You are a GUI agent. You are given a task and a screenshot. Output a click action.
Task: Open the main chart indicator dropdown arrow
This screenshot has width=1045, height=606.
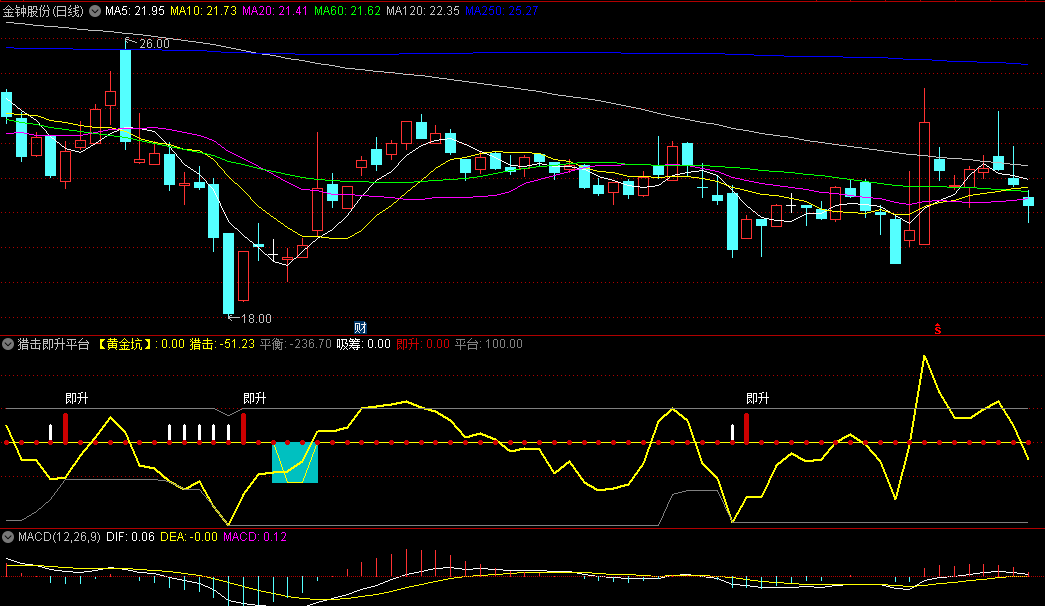[95, 11]
